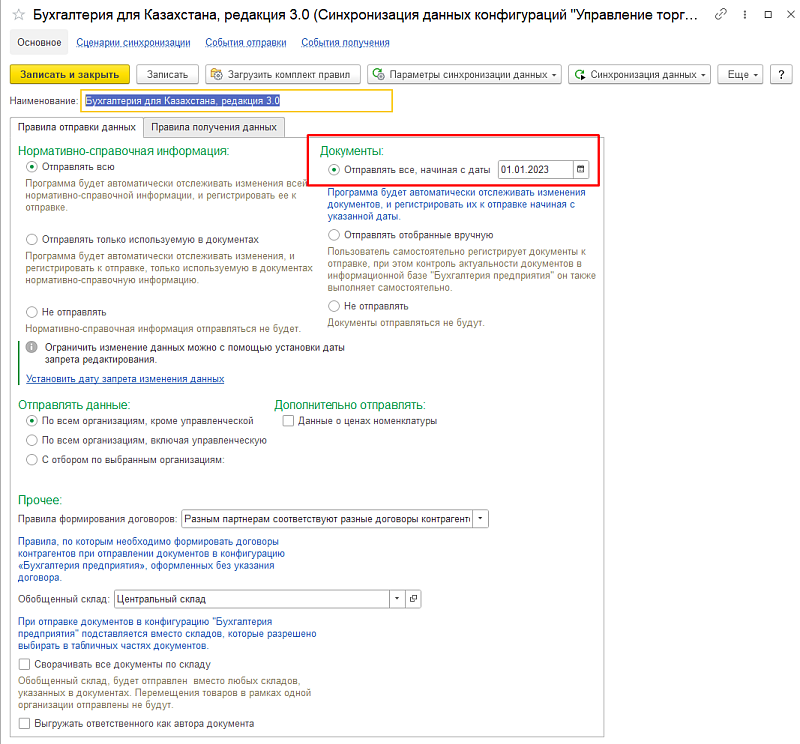Open the calendar picker next to date 01.01.2023

[x=581, y=170]
